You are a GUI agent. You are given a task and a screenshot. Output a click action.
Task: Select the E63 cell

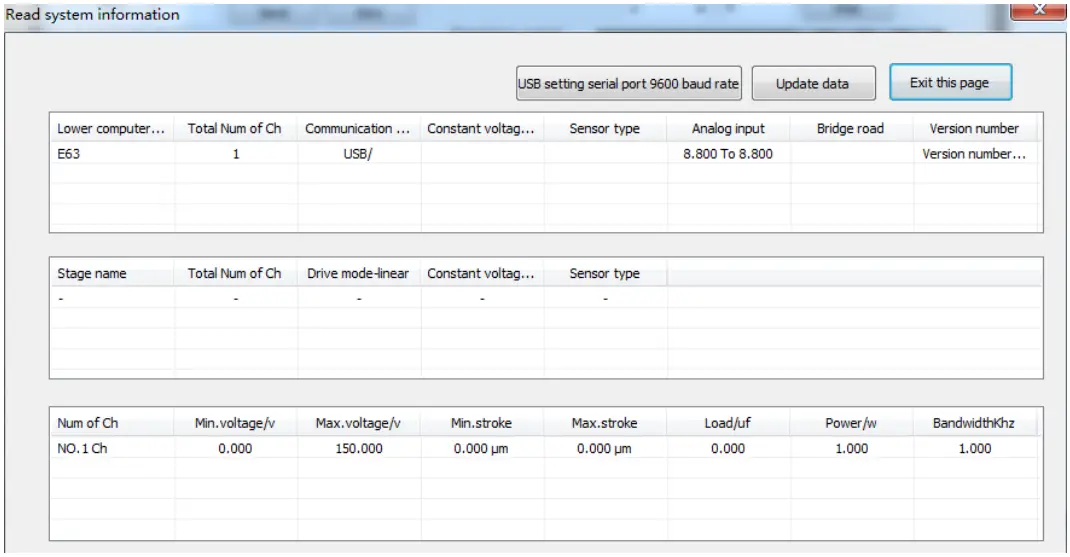[112, 154]
